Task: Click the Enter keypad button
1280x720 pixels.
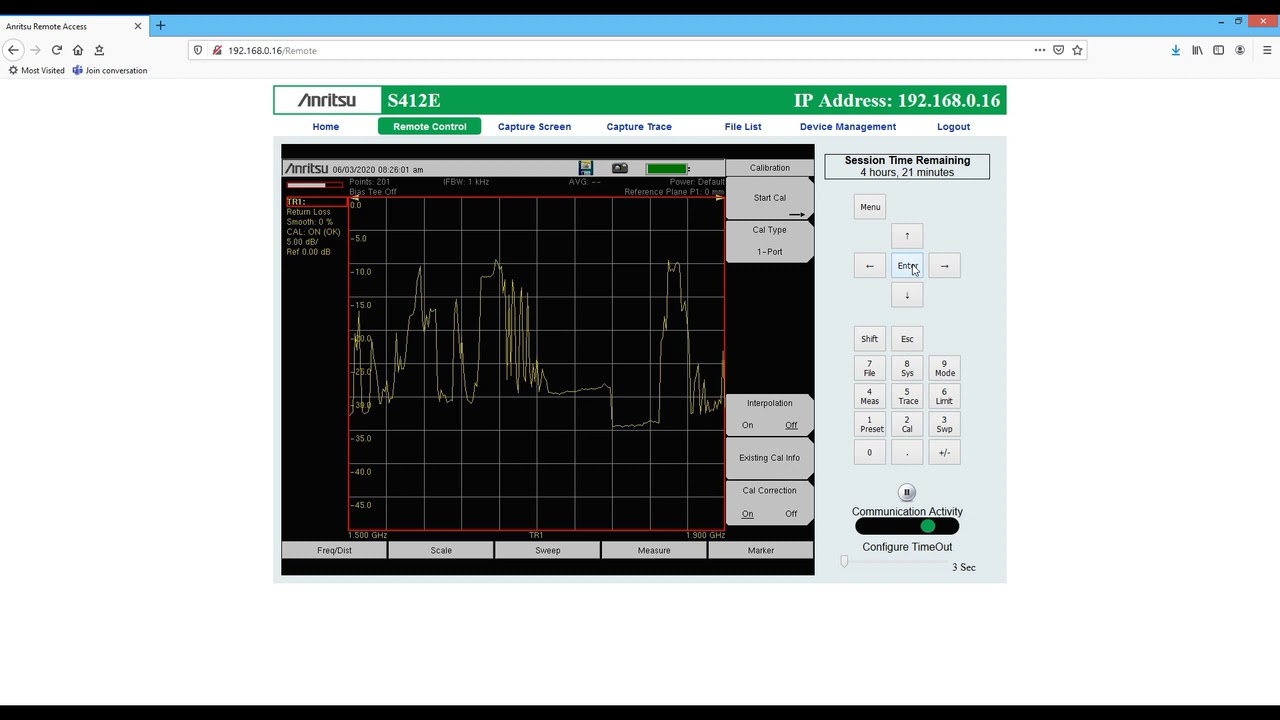Action: pos(907,266)
